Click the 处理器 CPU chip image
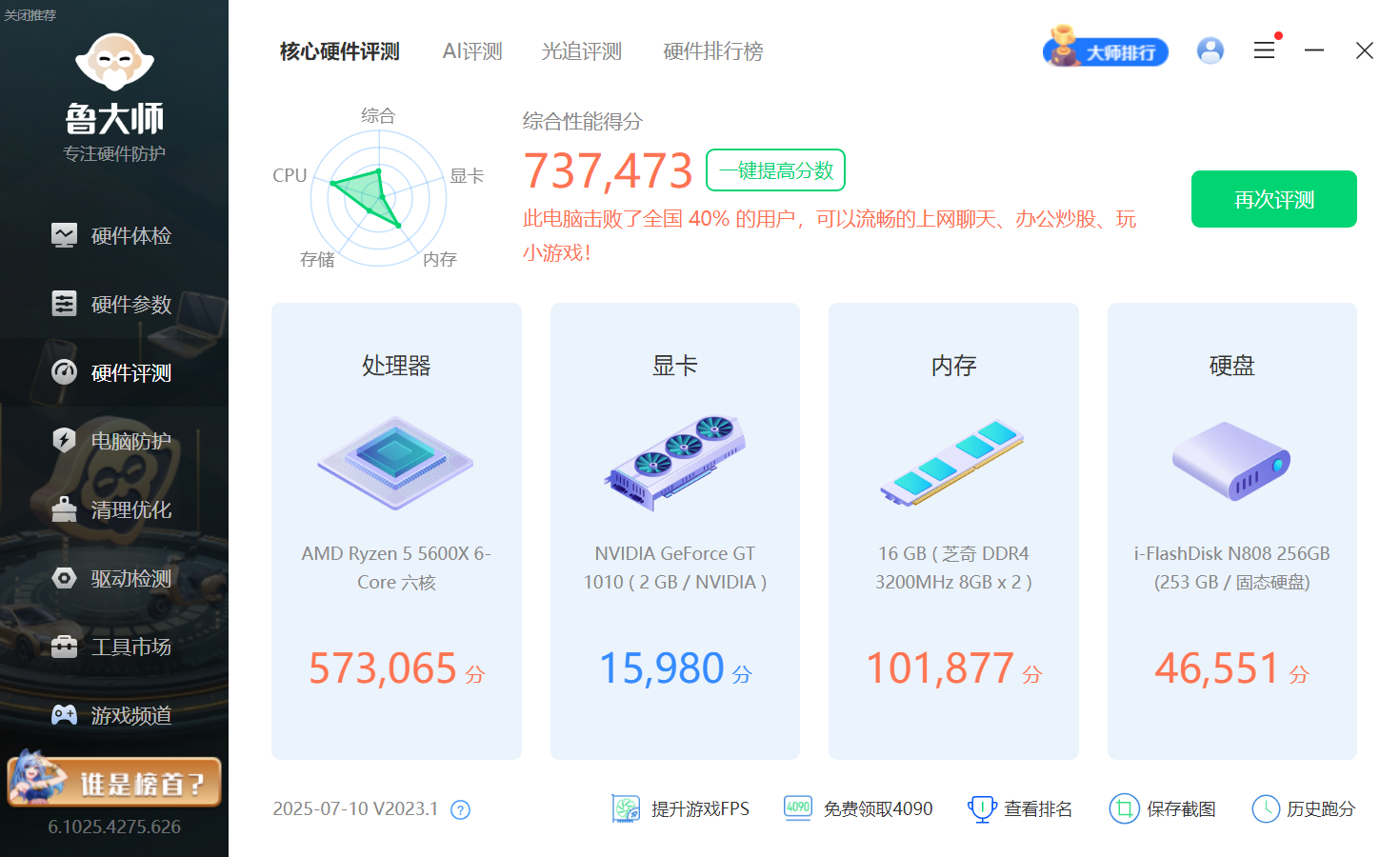The image size is (1400, 857). click(x=395, y=463)
